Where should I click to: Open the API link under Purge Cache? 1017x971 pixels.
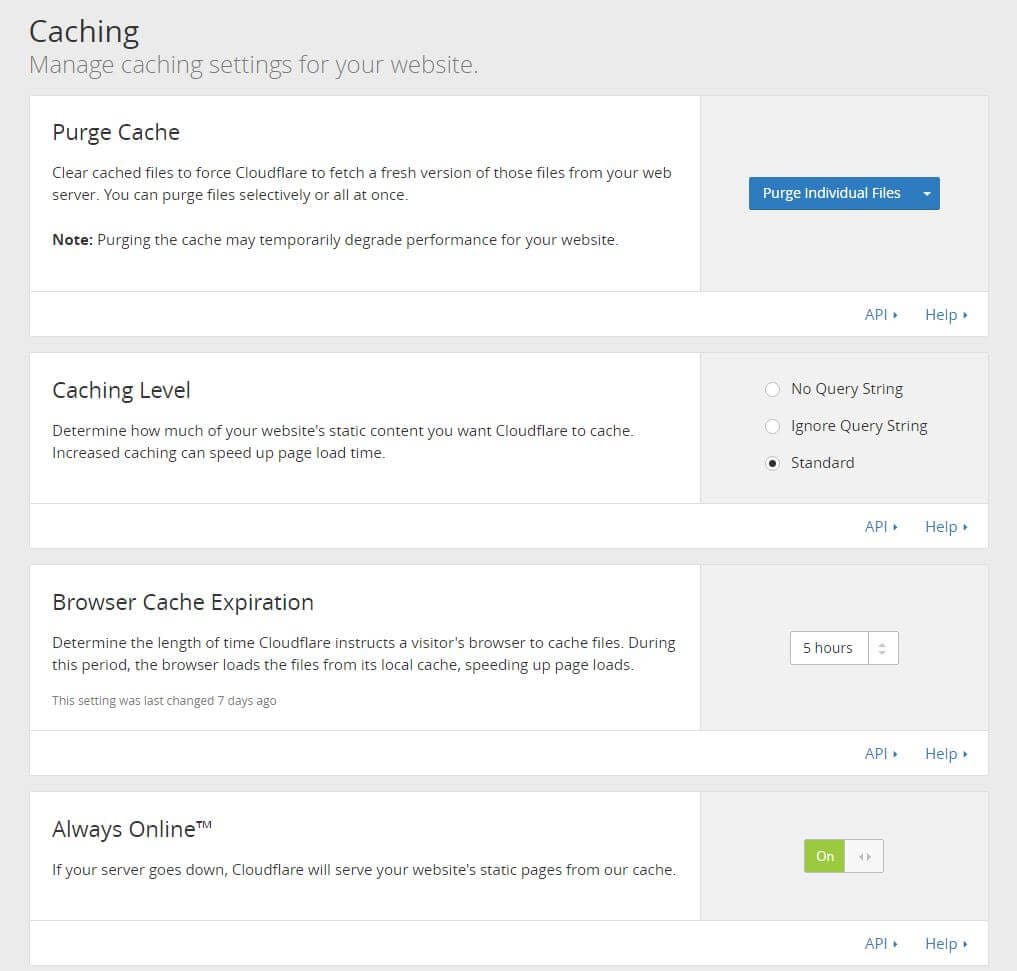pyautogui.click(x=880, y=315)
